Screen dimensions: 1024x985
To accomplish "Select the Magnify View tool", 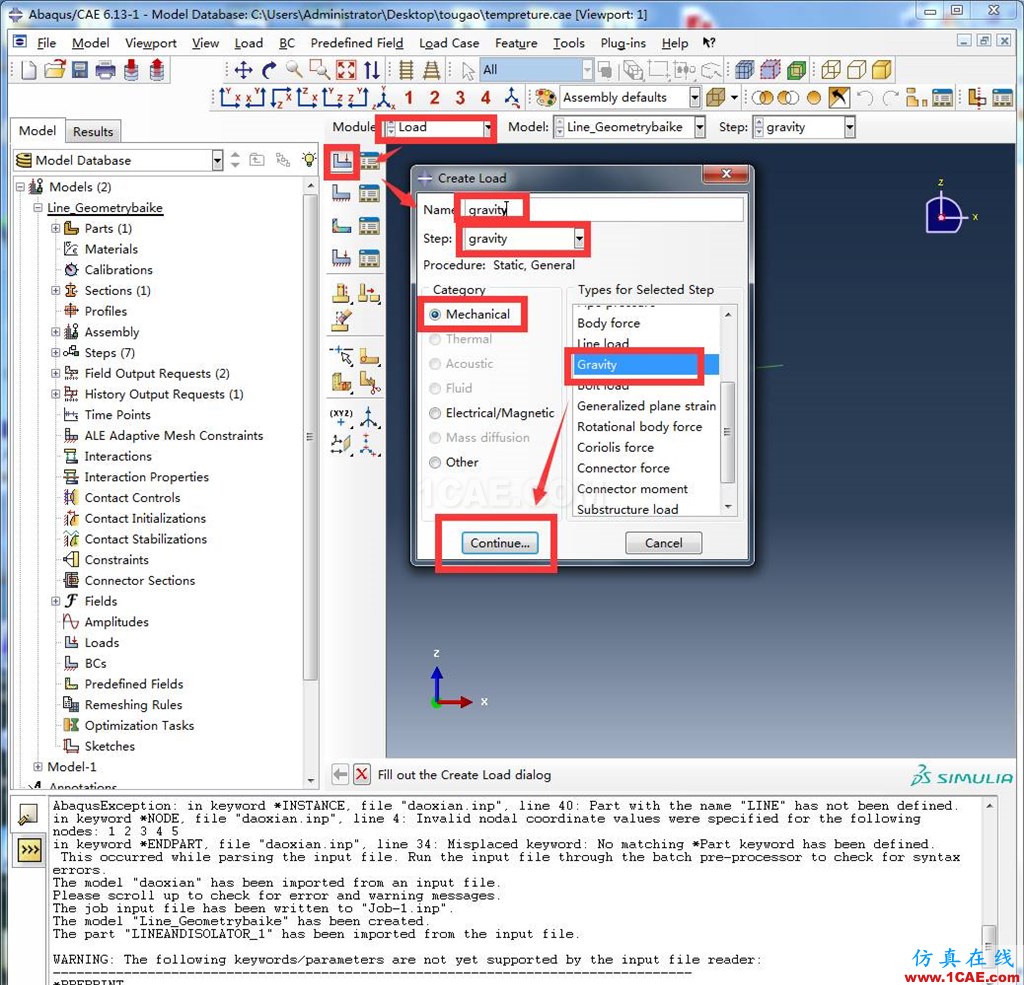I will pyautogui.click(x=294, y=70).
